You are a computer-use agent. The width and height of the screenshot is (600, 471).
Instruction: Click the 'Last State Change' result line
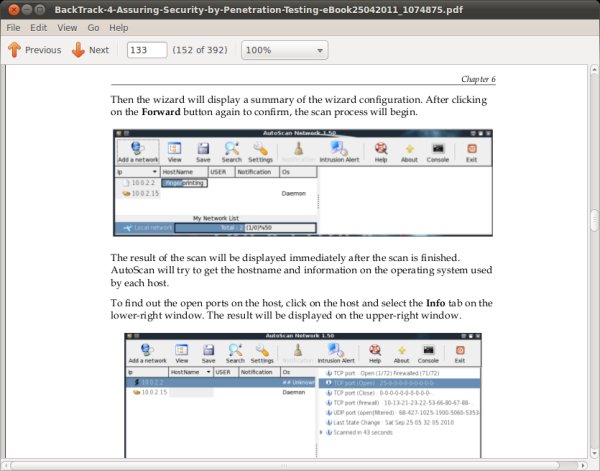point(390,422)
